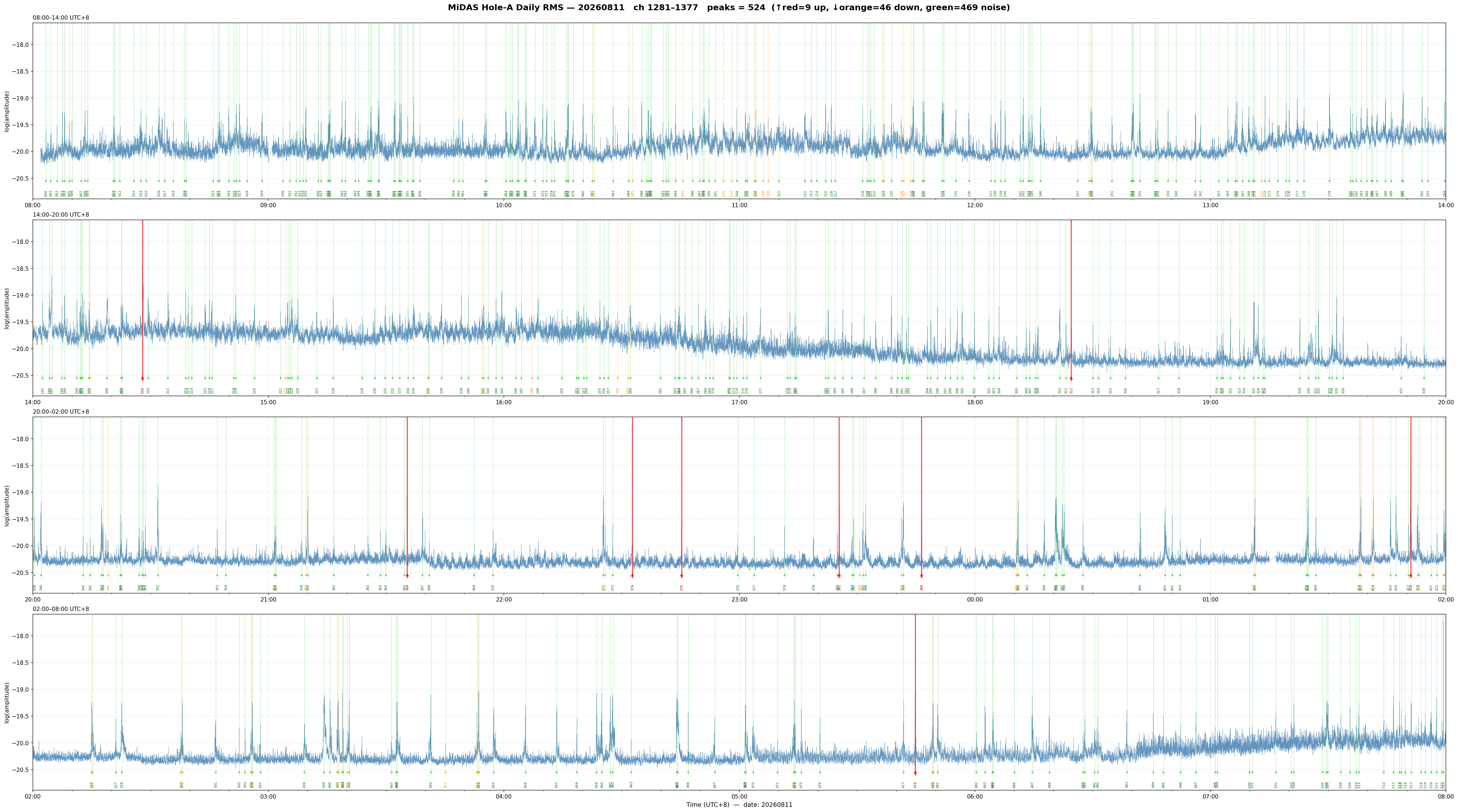Select red up-peak marker 375
1458x812 pixels.
coord(681,575)
